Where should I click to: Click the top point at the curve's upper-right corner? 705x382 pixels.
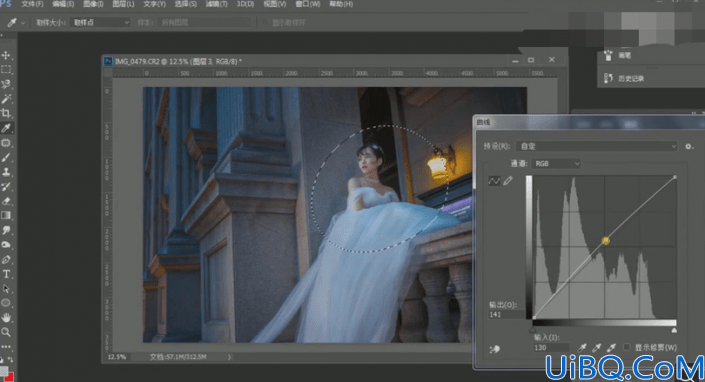click(x=675, y=178)
